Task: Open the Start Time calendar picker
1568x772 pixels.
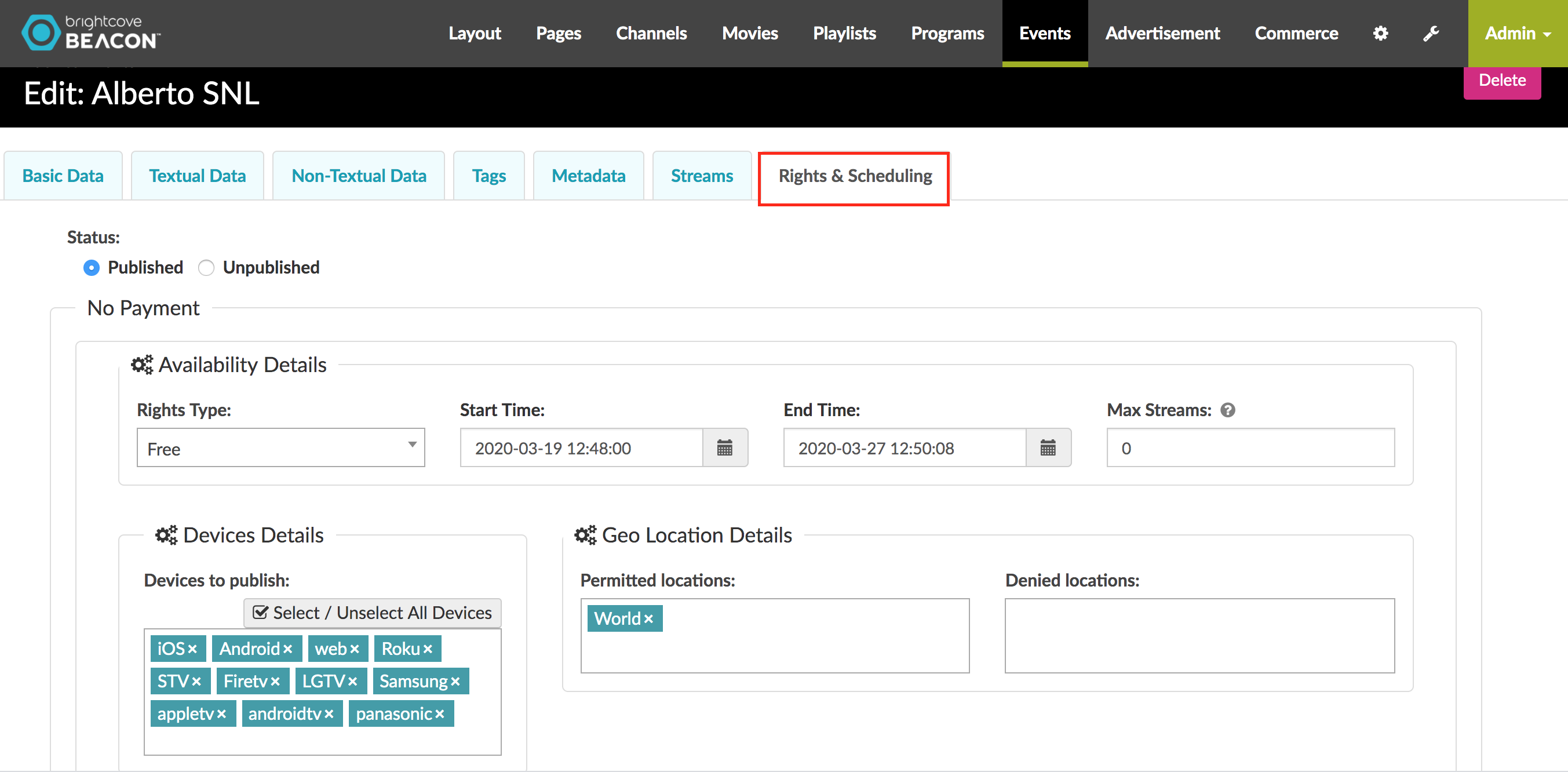Action: click(x=724, y=448)
